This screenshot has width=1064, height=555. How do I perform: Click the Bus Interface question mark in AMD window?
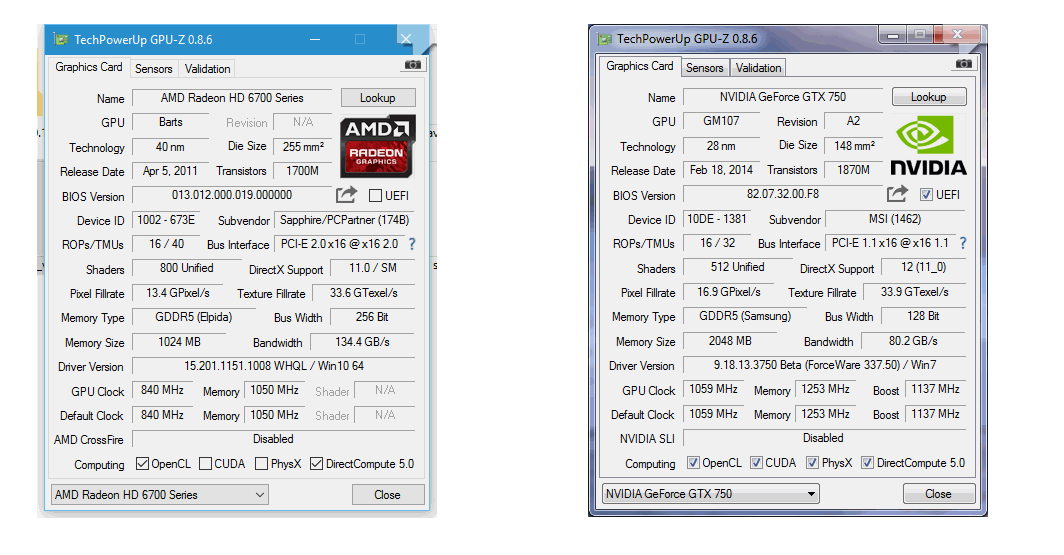coord(412,244)
